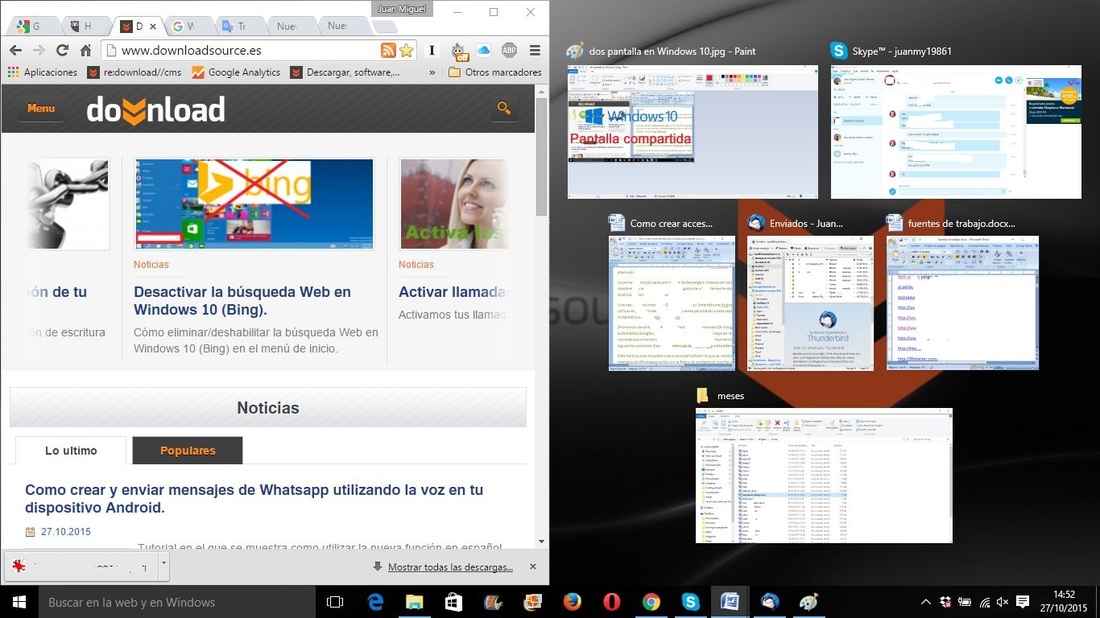Click the Word taskbar icon

coord(730,602)
